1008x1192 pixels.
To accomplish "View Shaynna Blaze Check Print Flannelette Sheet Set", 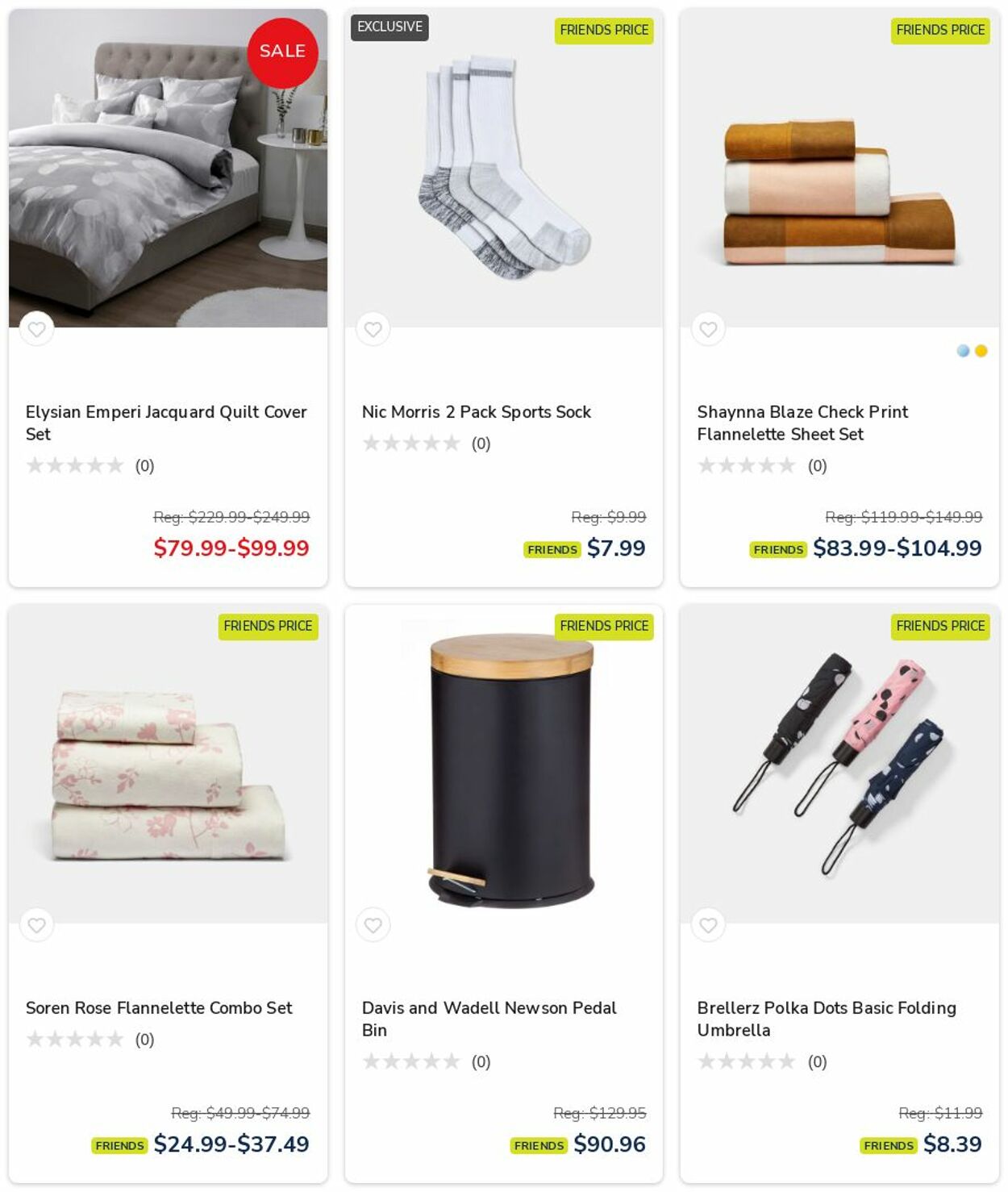I will point(802,423).
